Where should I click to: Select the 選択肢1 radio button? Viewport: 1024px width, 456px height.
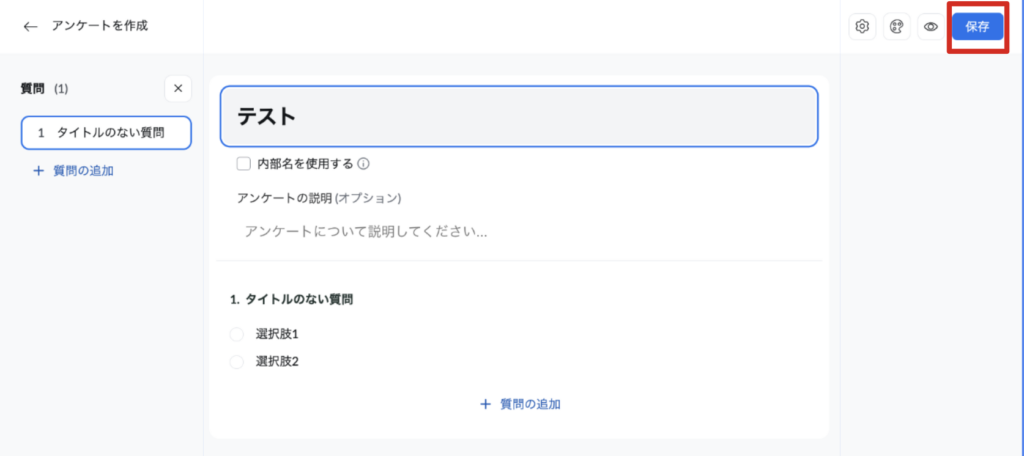tap(237, 334)
